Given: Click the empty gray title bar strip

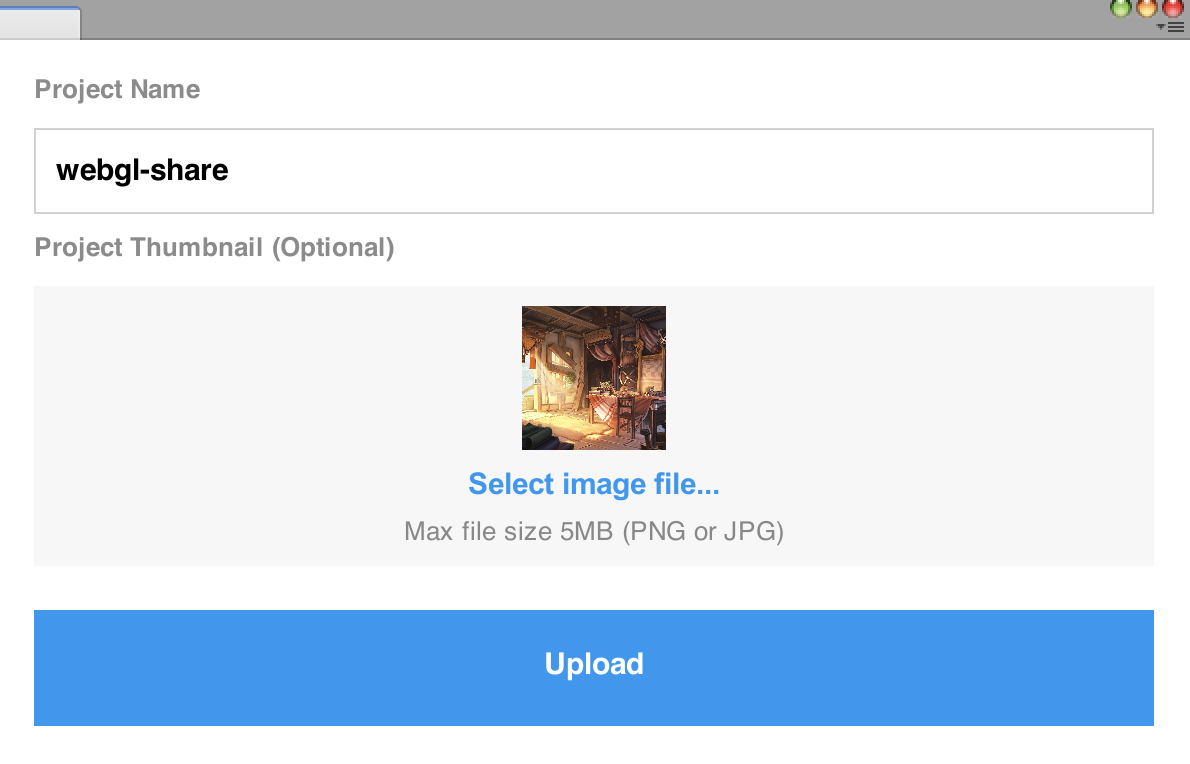Looking at the screenshot, I should click(x=592, y=19).
